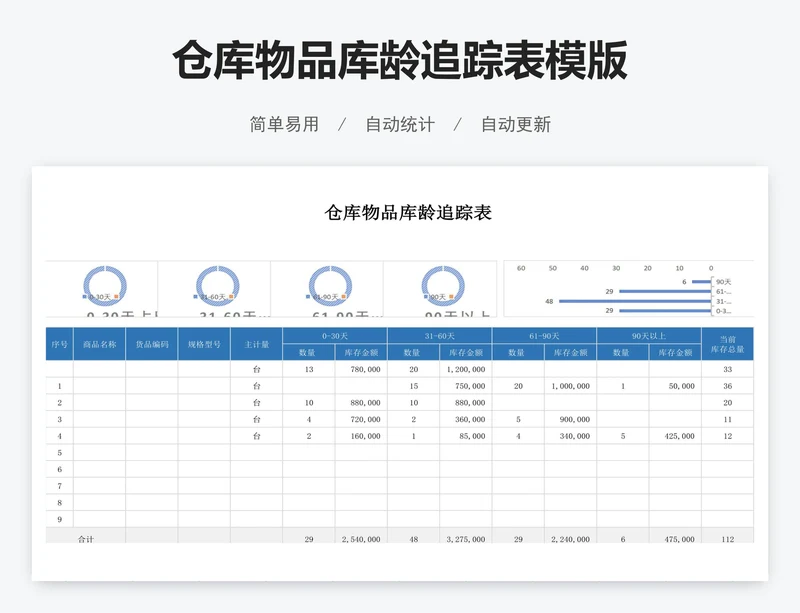Click the 31-60天 group header
This screenshot has width=800, height=613.
439,336
